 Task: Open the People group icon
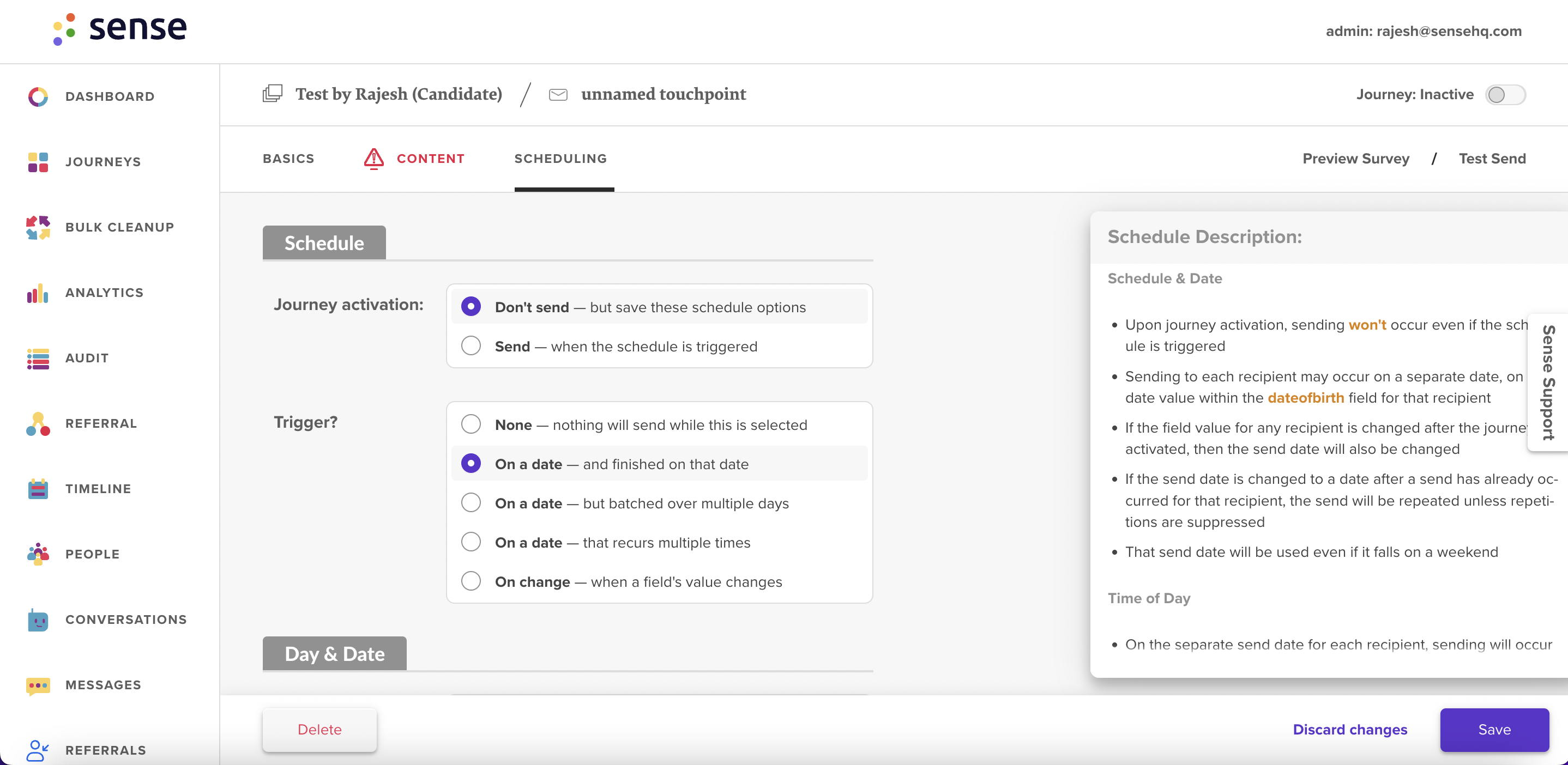pos(38,554)
